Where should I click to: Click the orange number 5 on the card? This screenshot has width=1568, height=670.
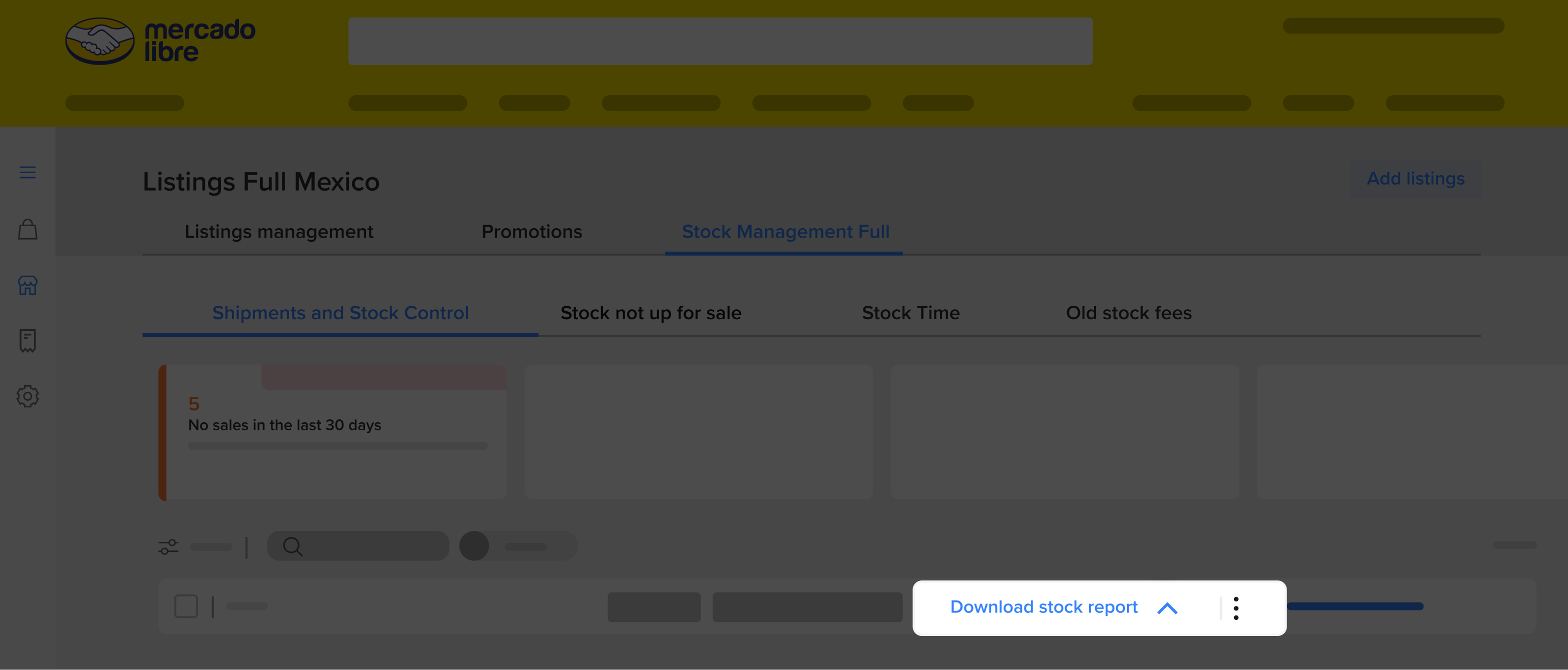pyautogui.click(x=193, y=403)
